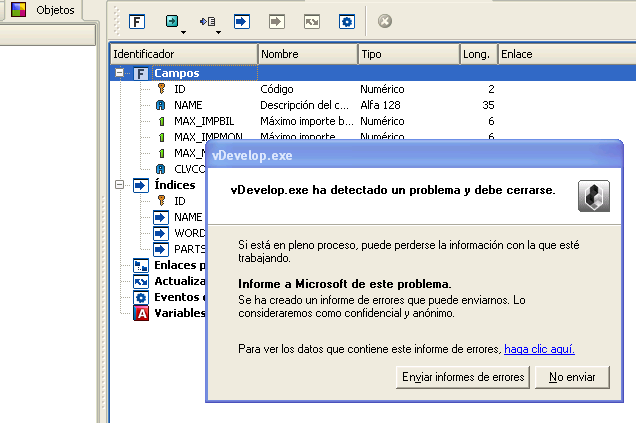Viewport: 636px width, 423px height.
Task: Click the Actualiza node icon
Action: pos(141,281)
